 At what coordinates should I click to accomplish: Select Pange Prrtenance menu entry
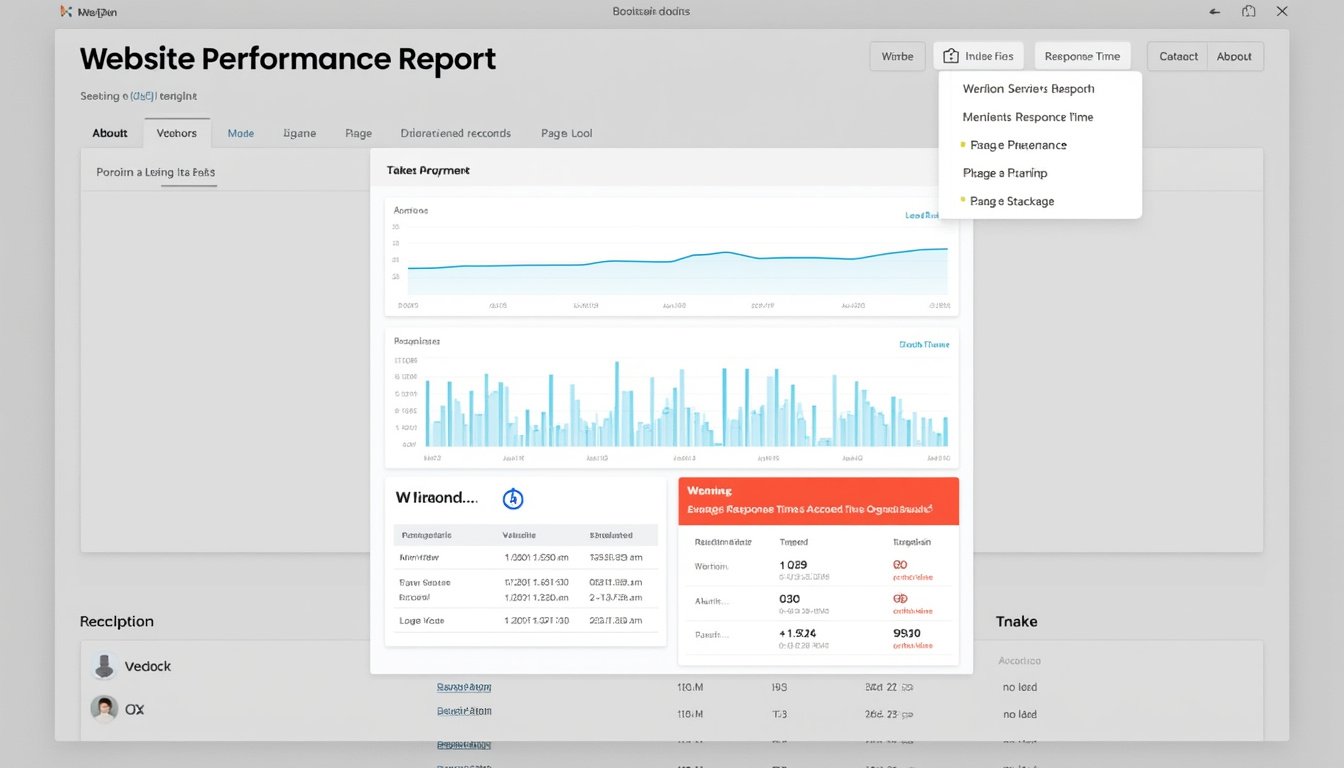click(1018, 145)
